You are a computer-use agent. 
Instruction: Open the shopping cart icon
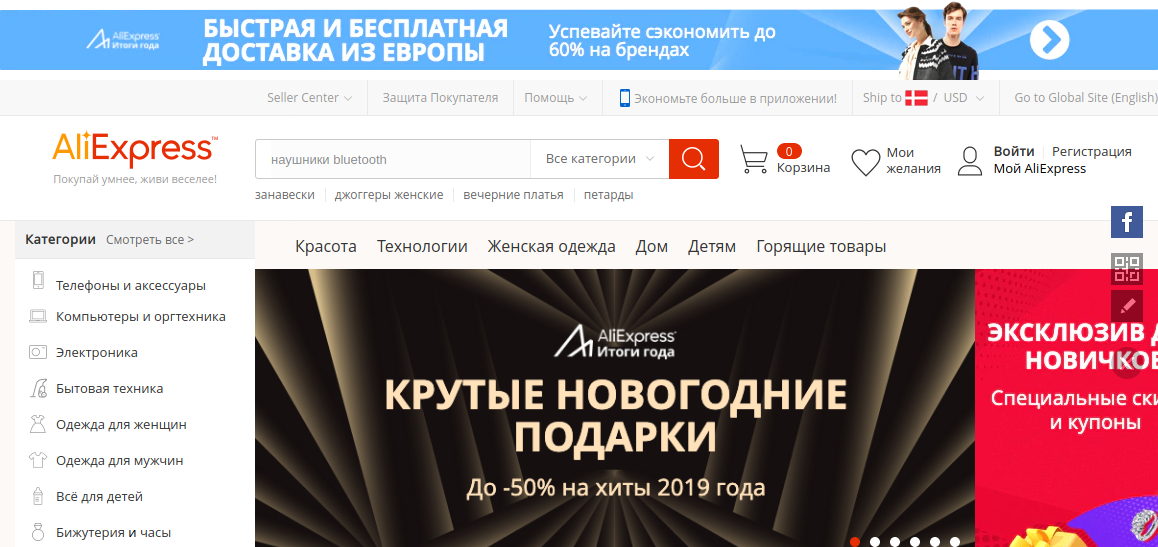coord(753,159)
